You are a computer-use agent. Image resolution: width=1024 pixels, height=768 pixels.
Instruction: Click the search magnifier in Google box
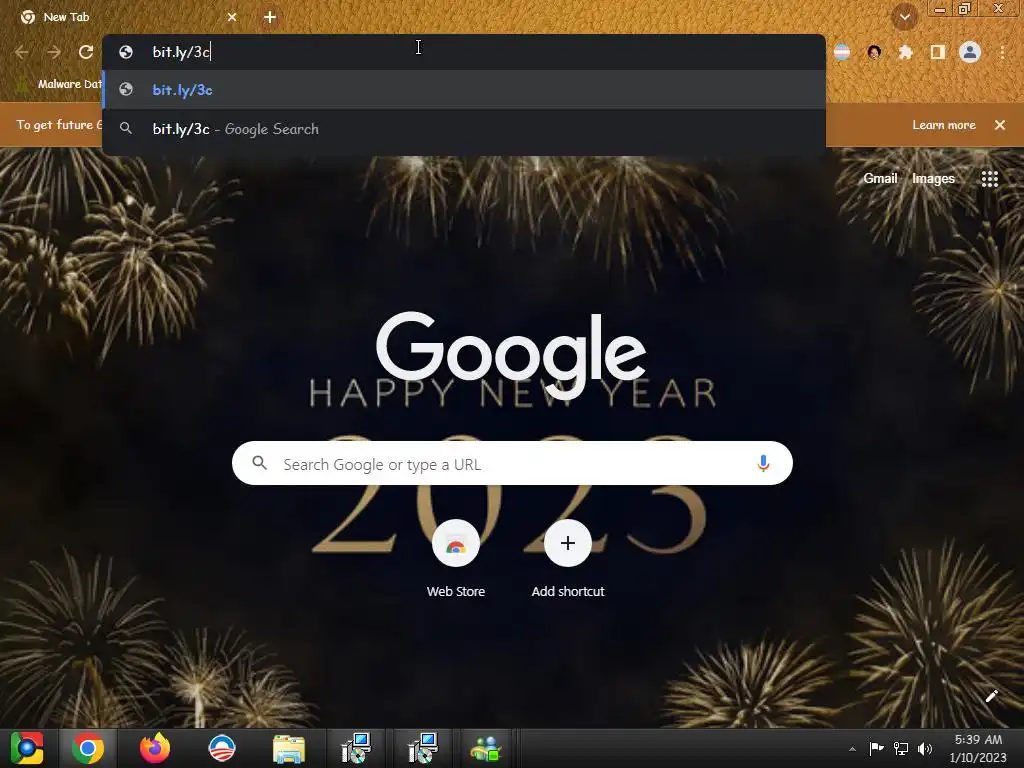point(259,463)
